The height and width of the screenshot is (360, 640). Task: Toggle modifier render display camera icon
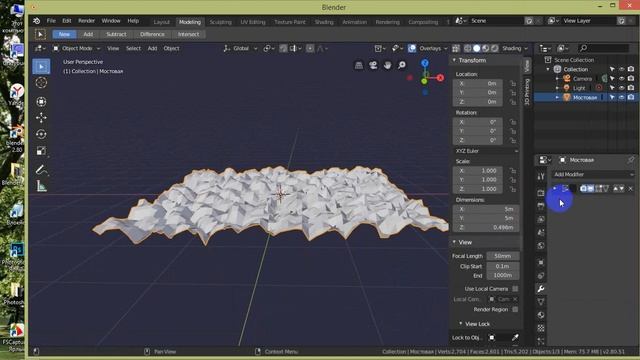click(583, 189)
